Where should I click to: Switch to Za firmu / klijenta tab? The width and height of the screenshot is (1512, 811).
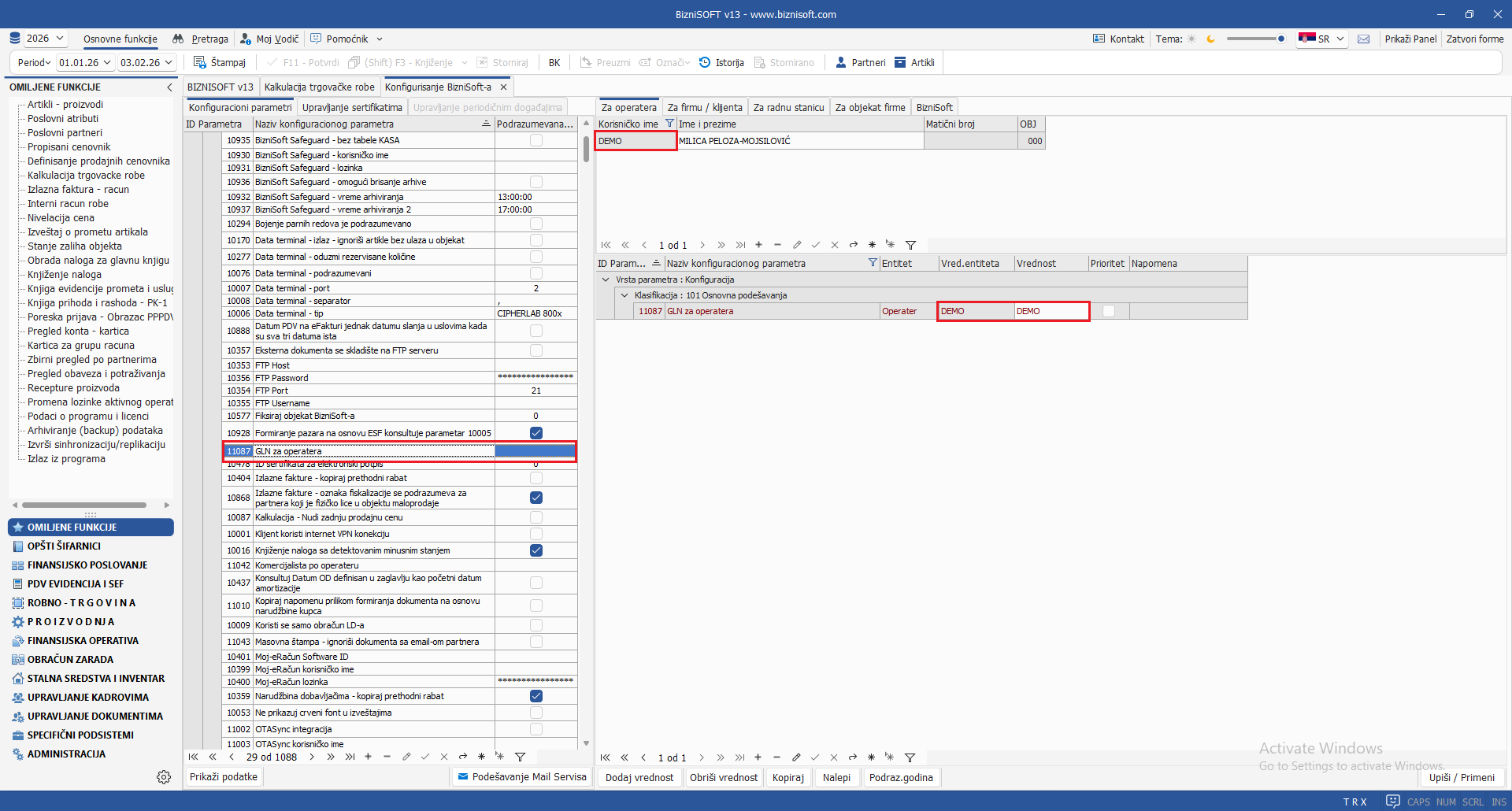point(704,108)
